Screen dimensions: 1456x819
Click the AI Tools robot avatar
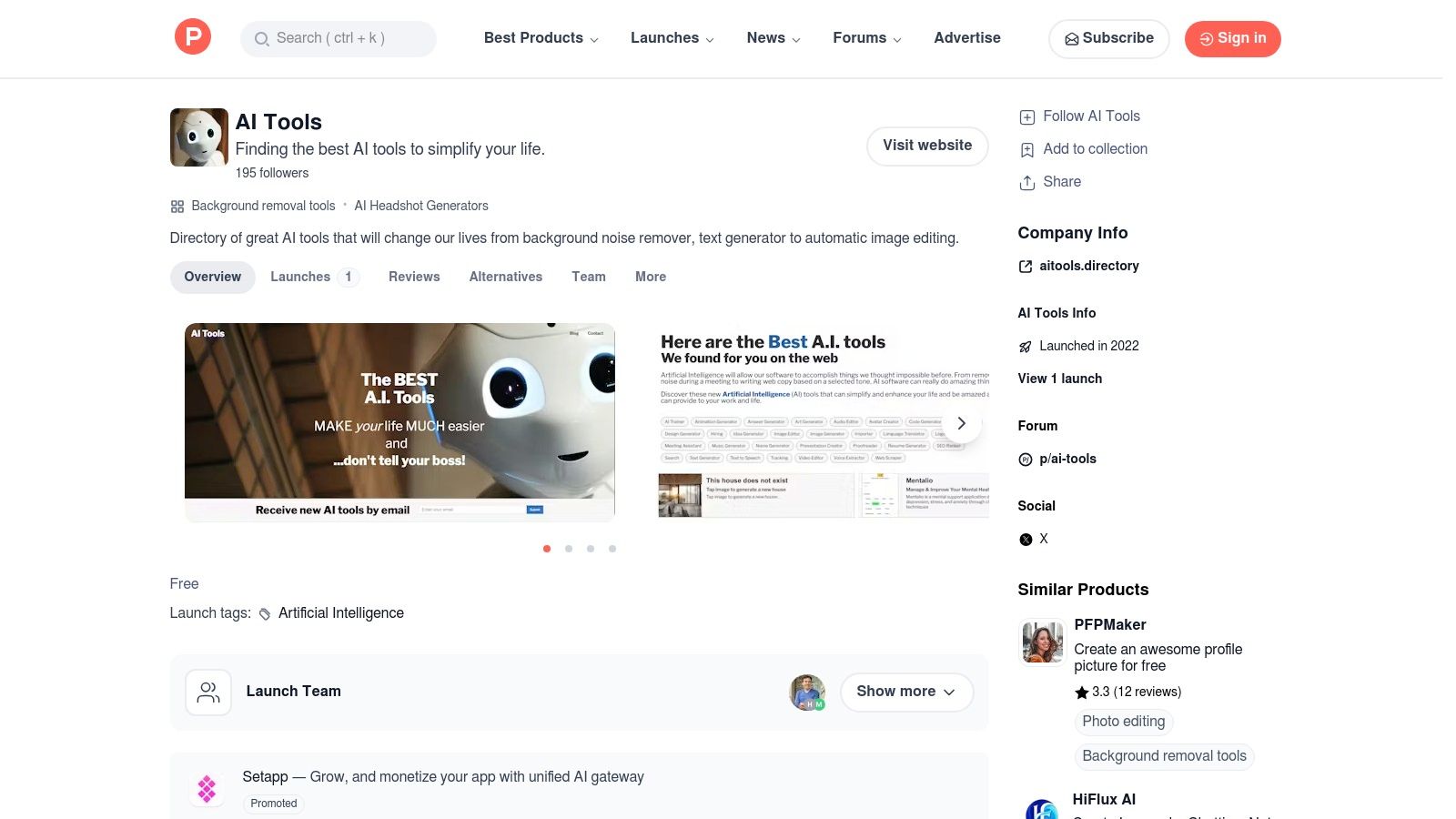point(199,137)
